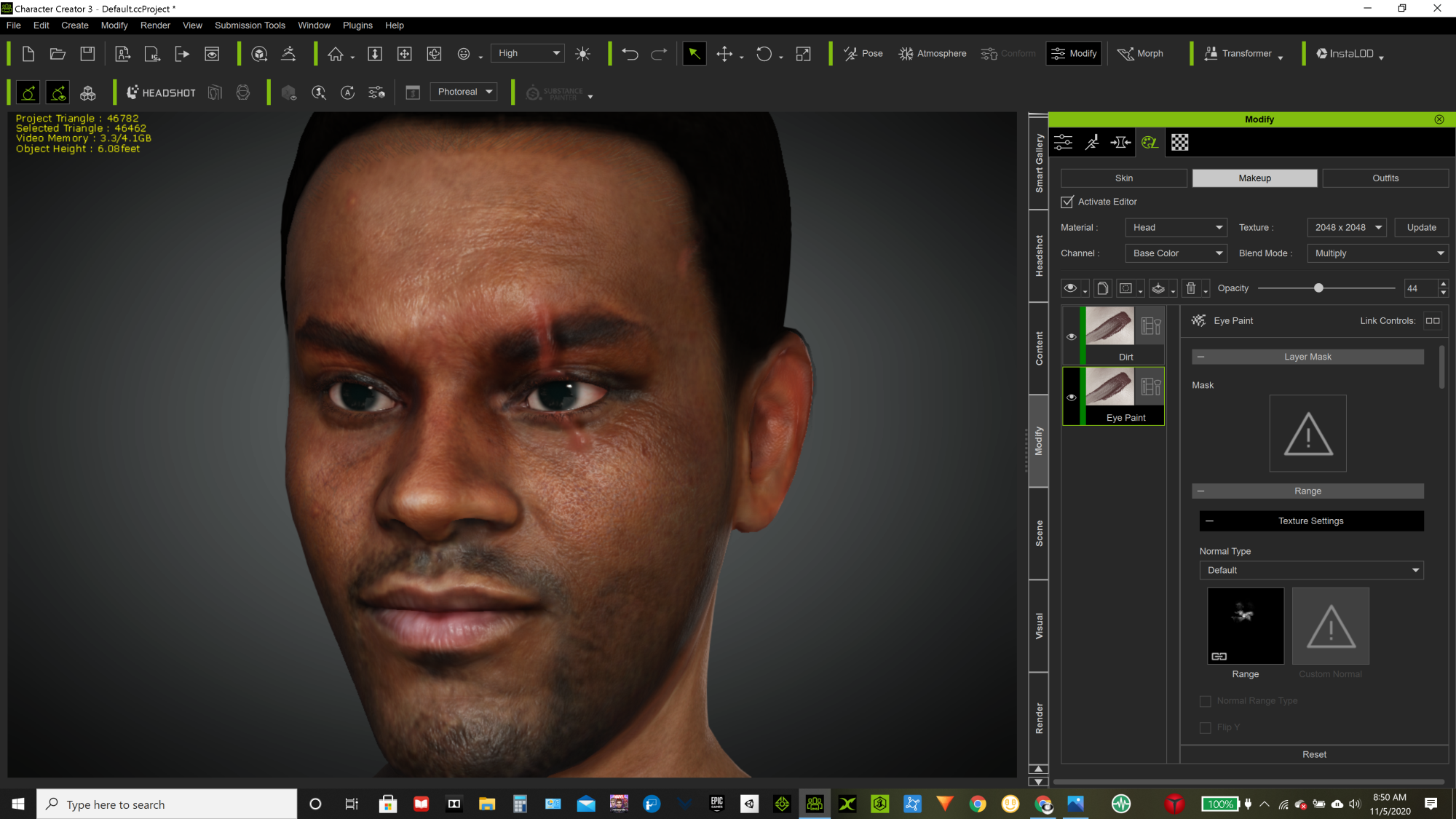Switch to the Outfits tab
The height and width of the screenshot is (819, 1456).
(x=1385, y=178)
